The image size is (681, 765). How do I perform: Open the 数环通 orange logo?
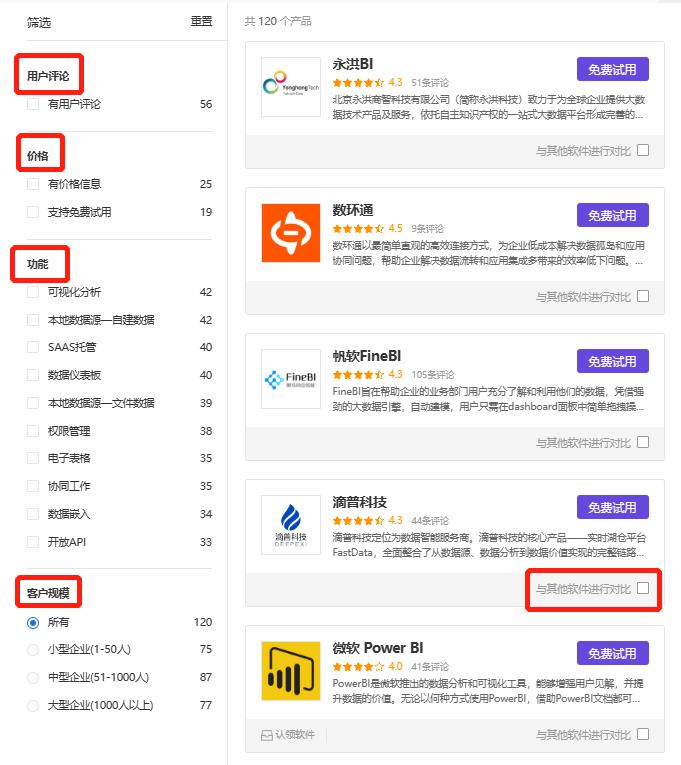coord(291,233)
